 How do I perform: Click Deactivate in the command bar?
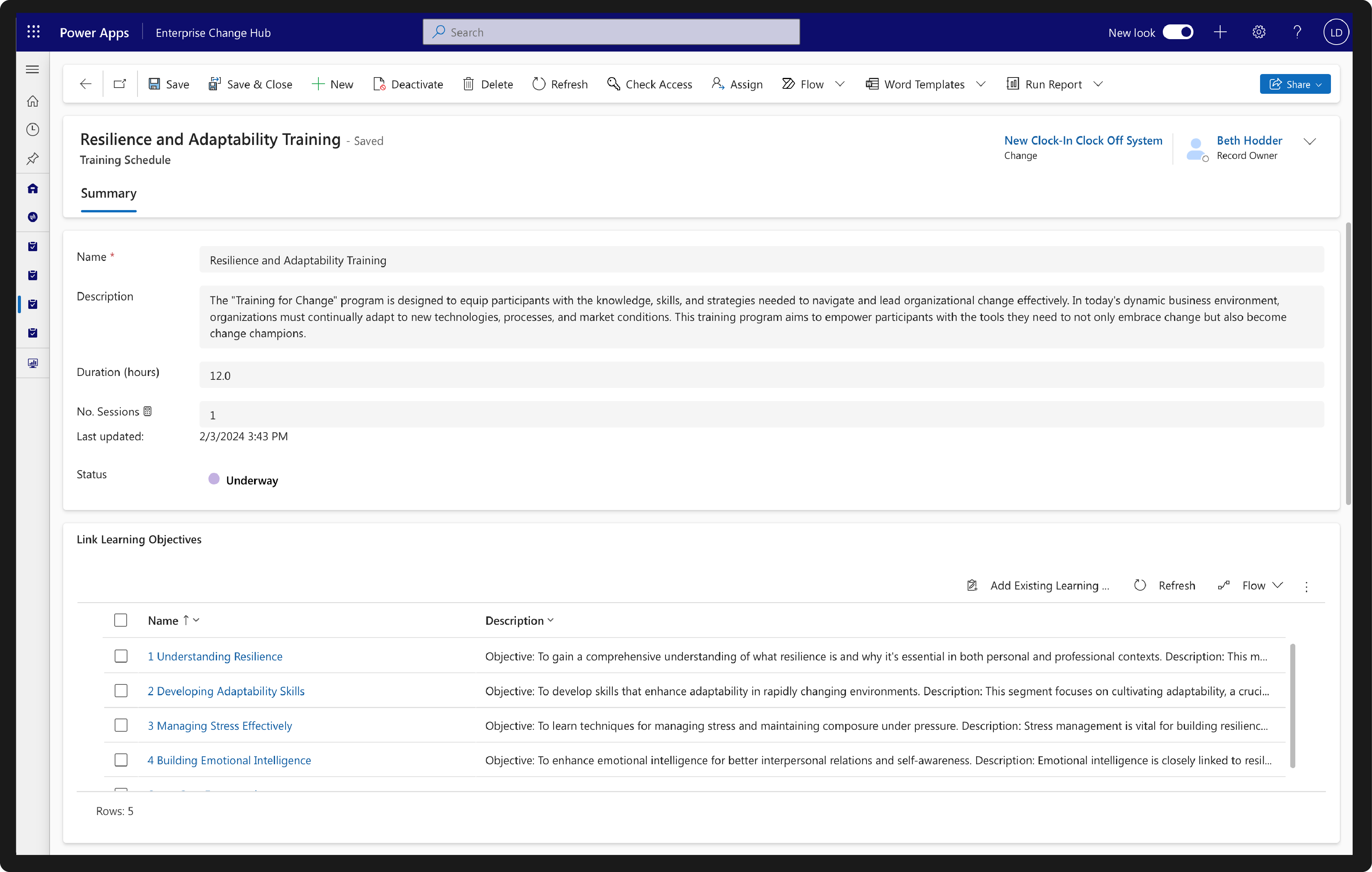coord(408,84)
